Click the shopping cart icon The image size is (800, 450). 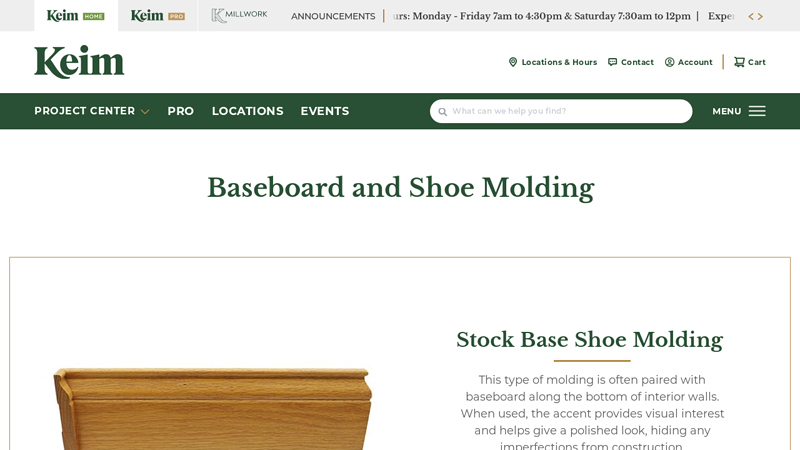739,62
